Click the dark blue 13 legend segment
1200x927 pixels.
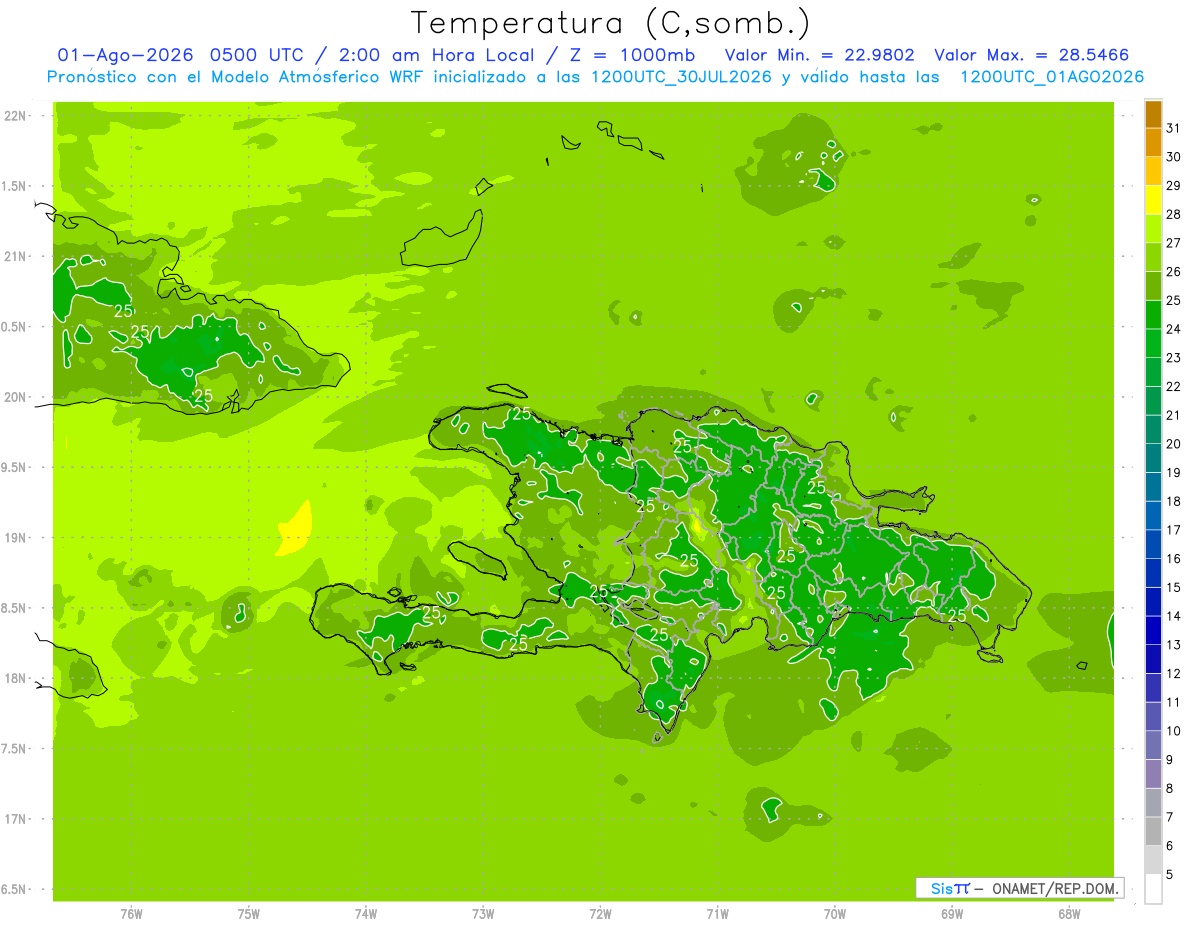click(1153, 631)
